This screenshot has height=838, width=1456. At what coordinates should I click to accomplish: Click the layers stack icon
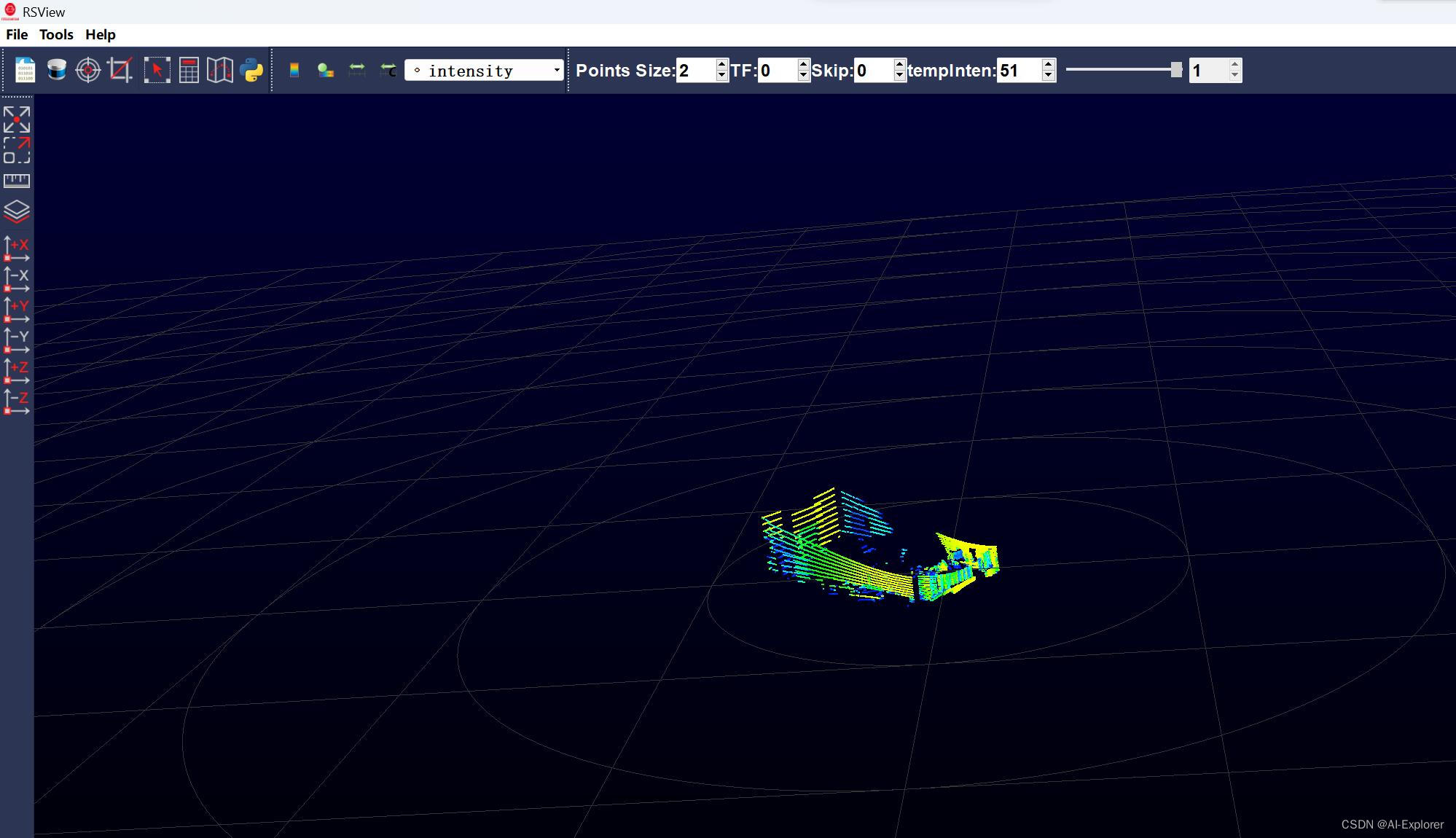[x=17, y=212]
